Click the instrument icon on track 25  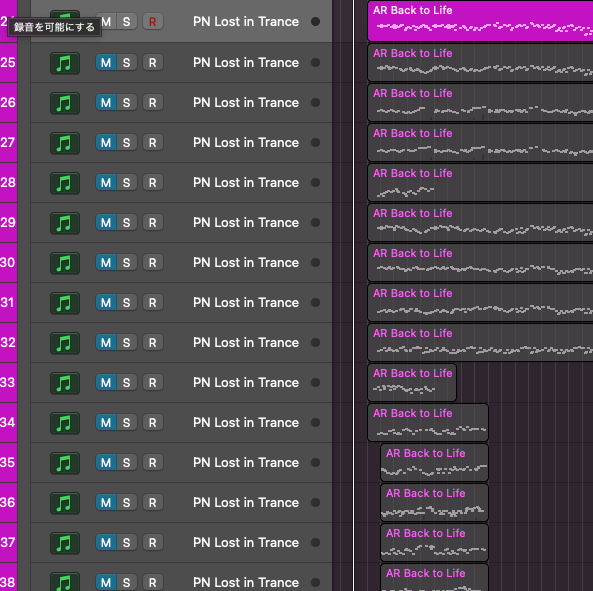coord(65,63)
